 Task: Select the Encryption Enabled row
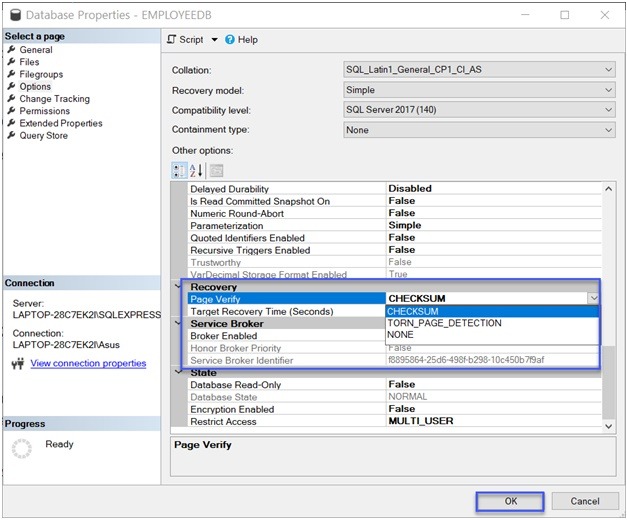394,409
